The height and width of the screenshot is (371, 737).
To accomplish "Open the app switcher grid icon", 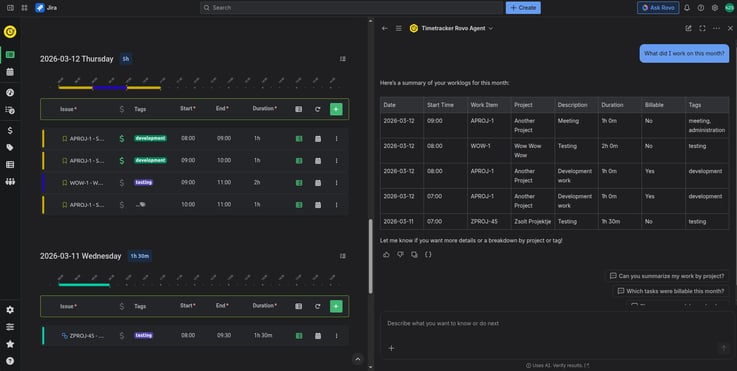I will point(24,8).
